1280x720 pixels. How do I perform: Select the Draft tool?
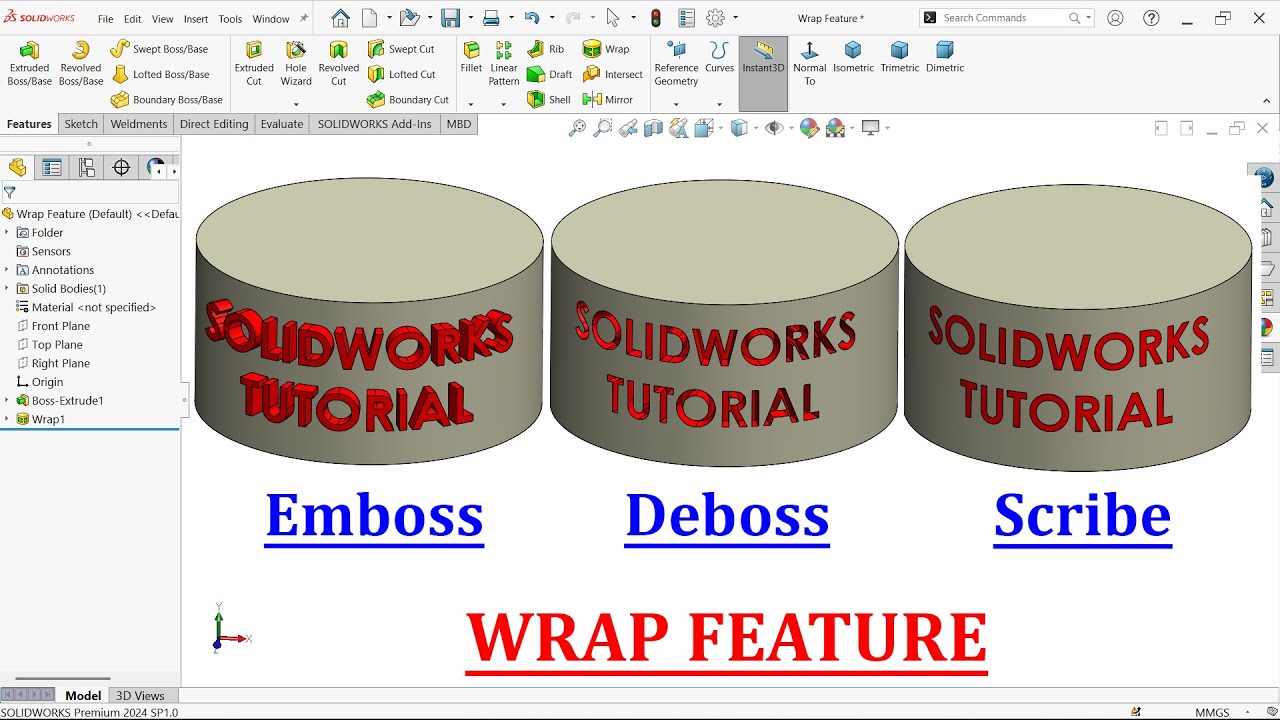coord(549,74)
